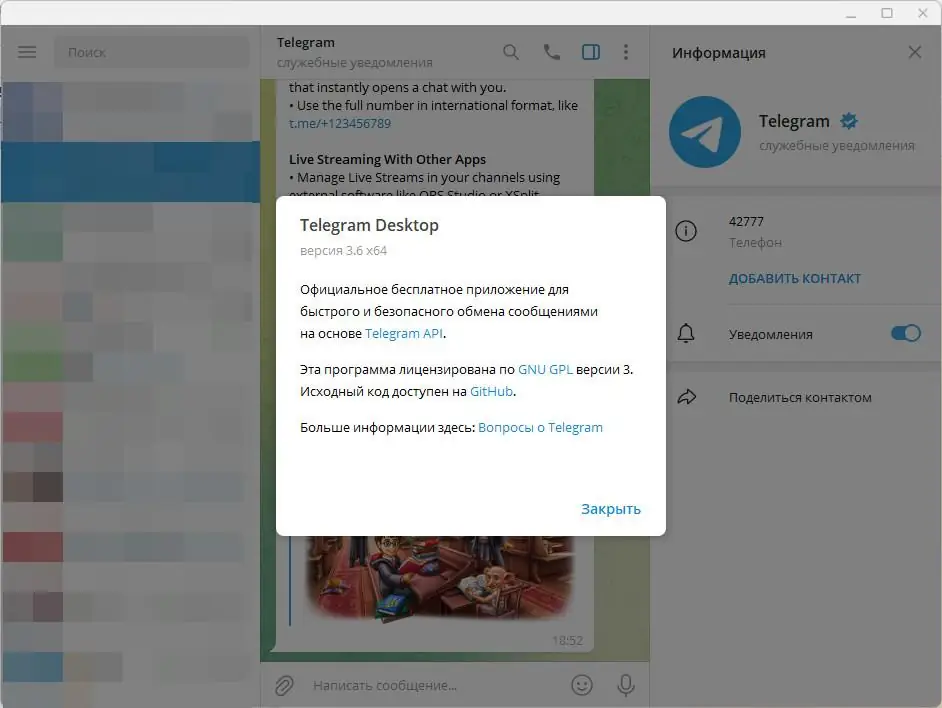Start a call with the phone icon
This screenshot has height=708, width=942.
(551, 51)
